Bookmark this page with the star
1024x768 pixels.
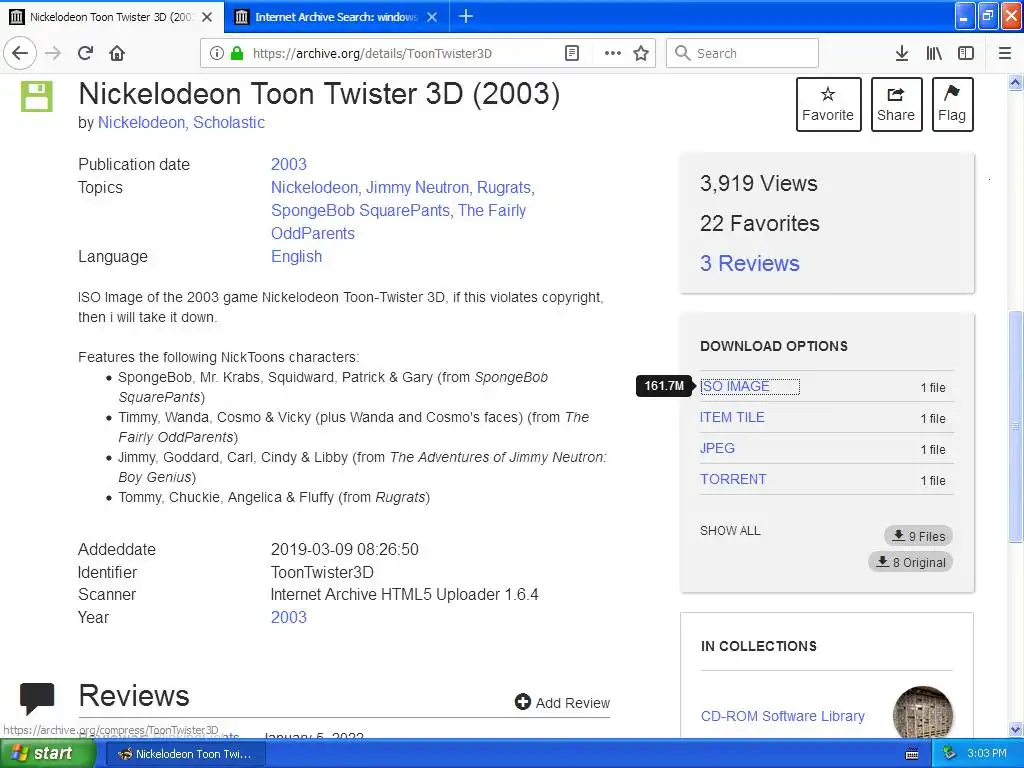pos(641,53)
